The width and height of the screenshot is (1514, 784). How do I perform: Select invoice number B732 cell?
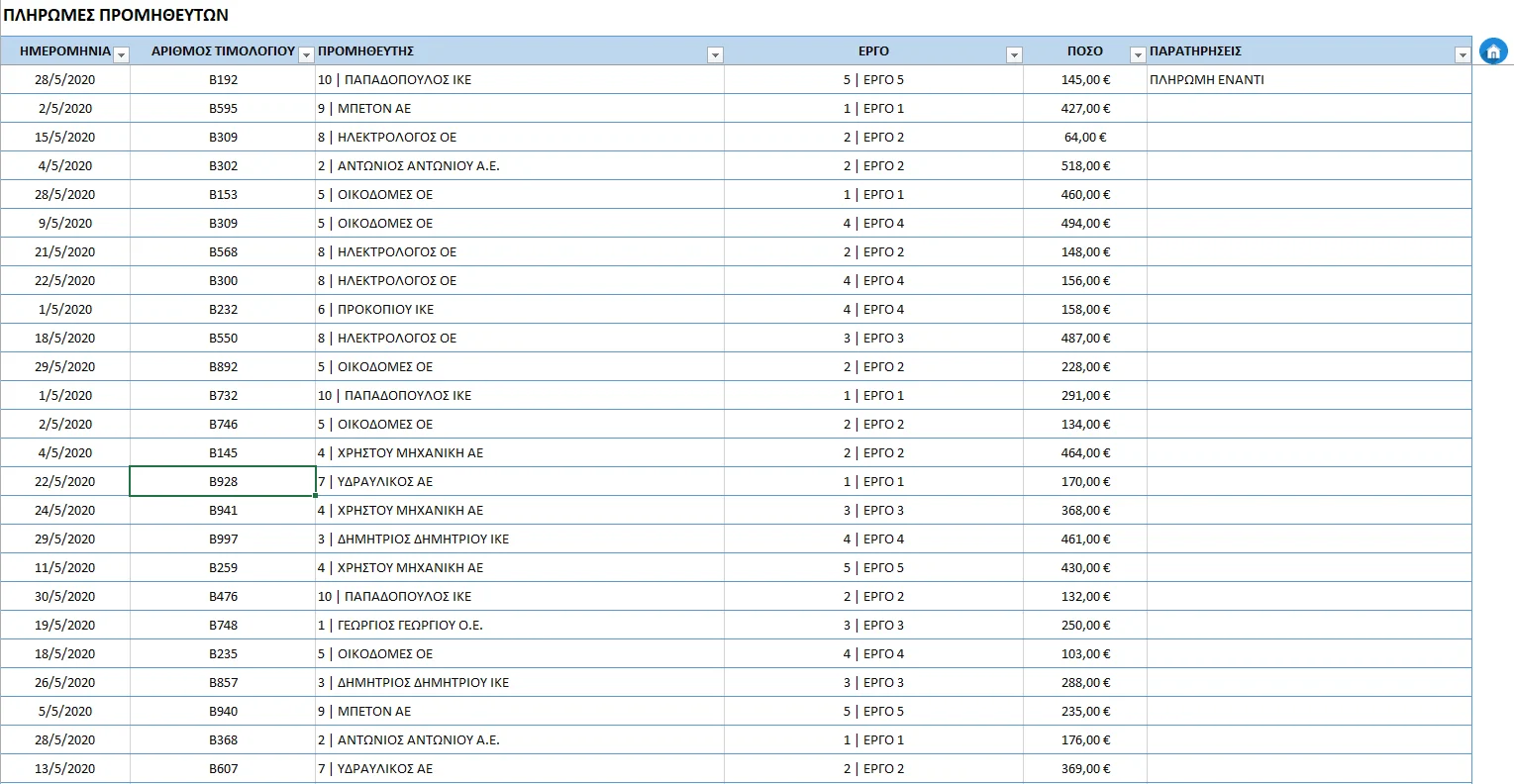tap(223, 395)
